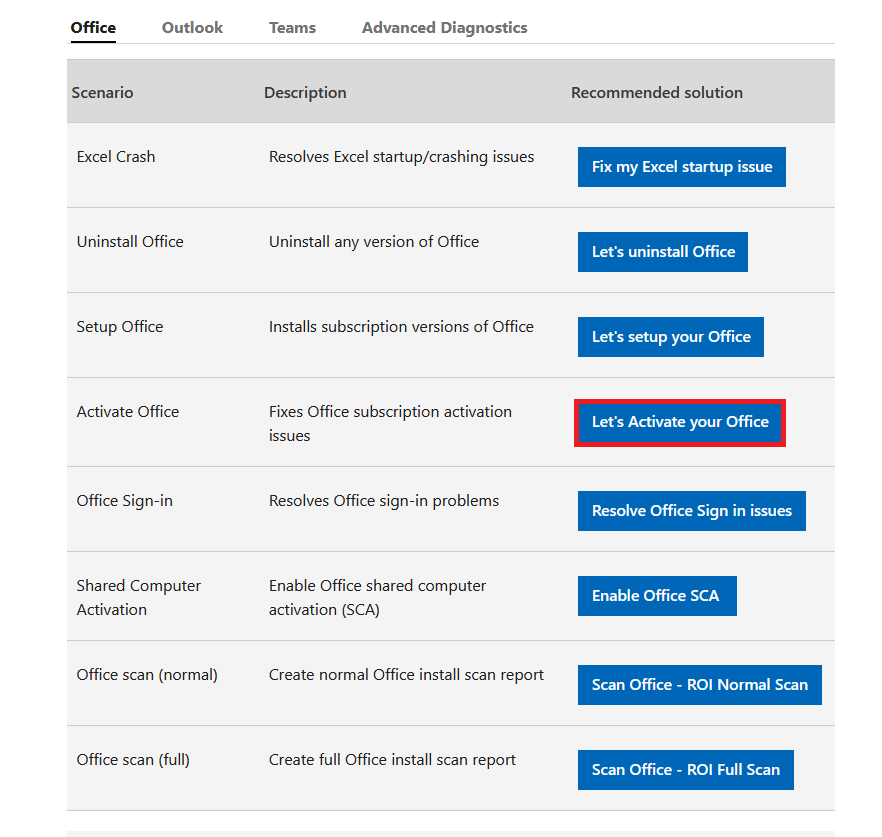Click the Scenario column header

click(x=102, y=92)
